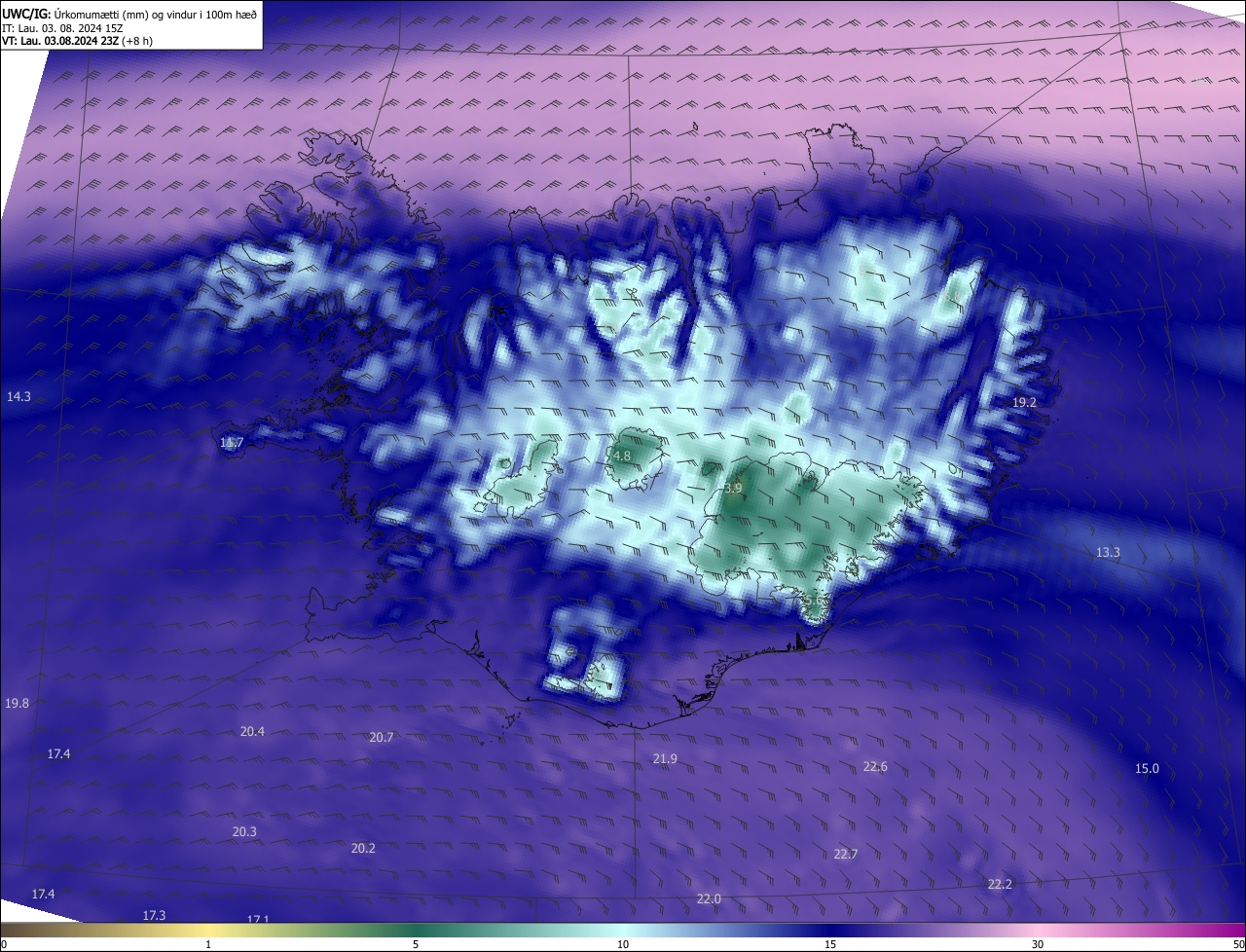Viewport: 1246px width, 952px height.
Task: Click the color scale tick label 10
Action: click(x=623, y=944)
